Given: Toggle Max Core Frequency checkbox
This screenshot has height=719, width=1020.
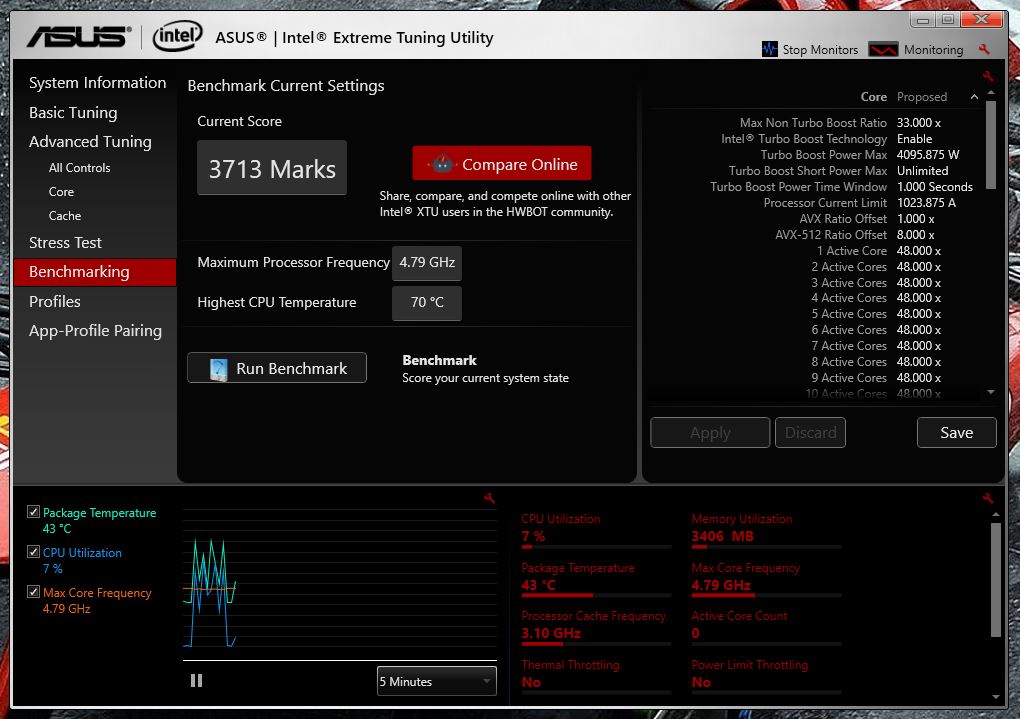Looking at the screenshot, I should coord(33,591).
